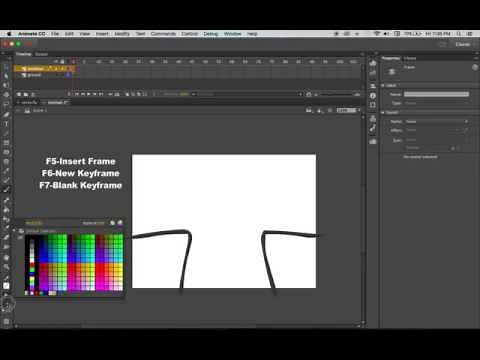Select the highlighted Brush tool
The width and height of the screenshot is (480, 360).
coord(6,190)
